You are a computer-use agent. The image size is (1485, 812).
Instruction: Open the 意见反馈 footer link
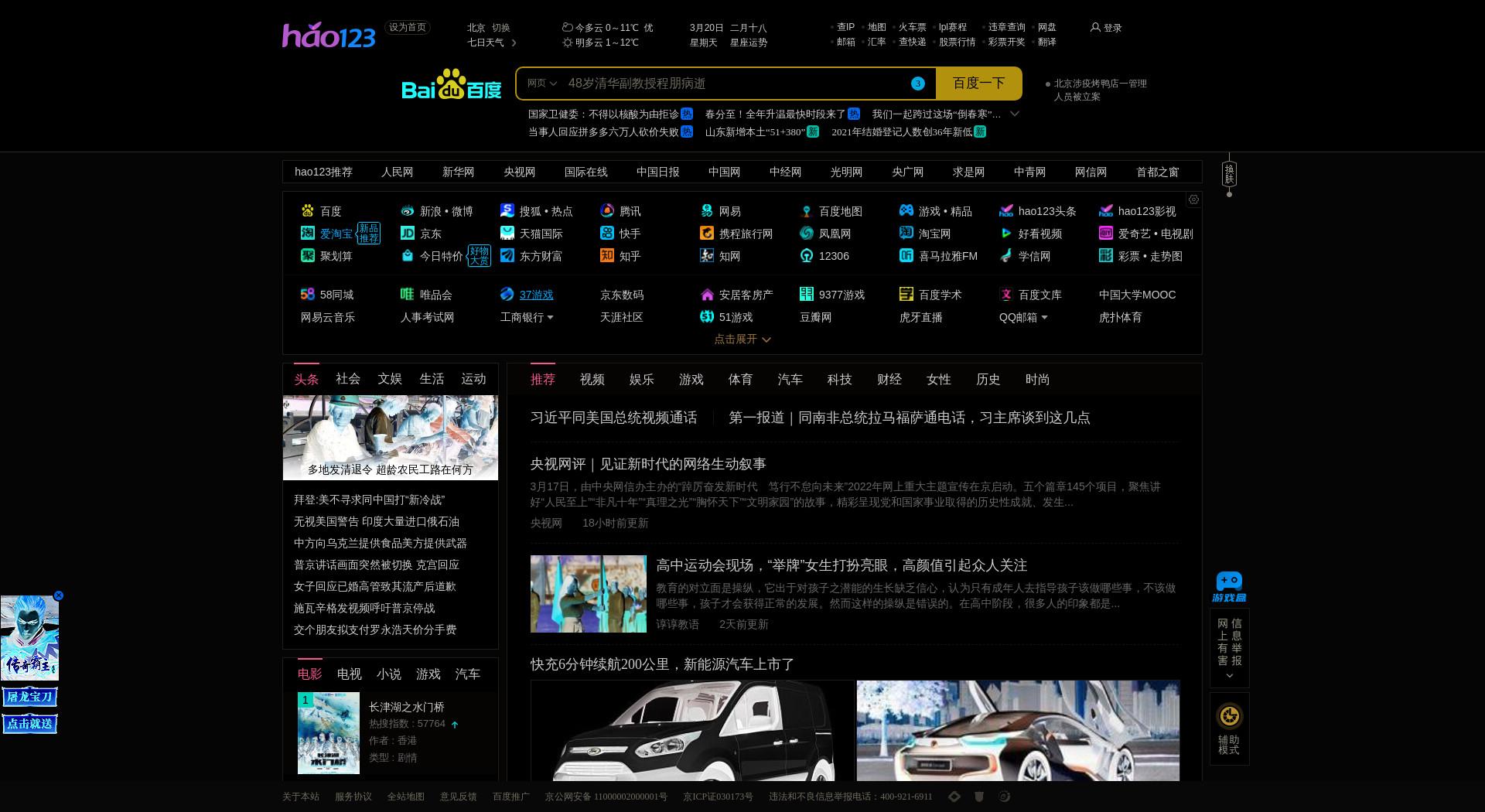pos(459,797)
